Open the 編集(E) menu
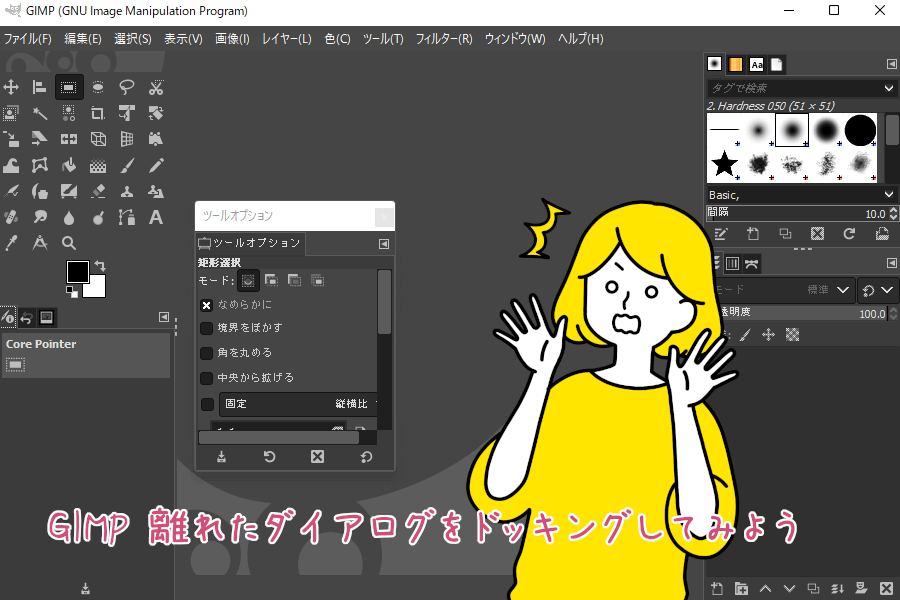900x600 pixels. [83, 38]
